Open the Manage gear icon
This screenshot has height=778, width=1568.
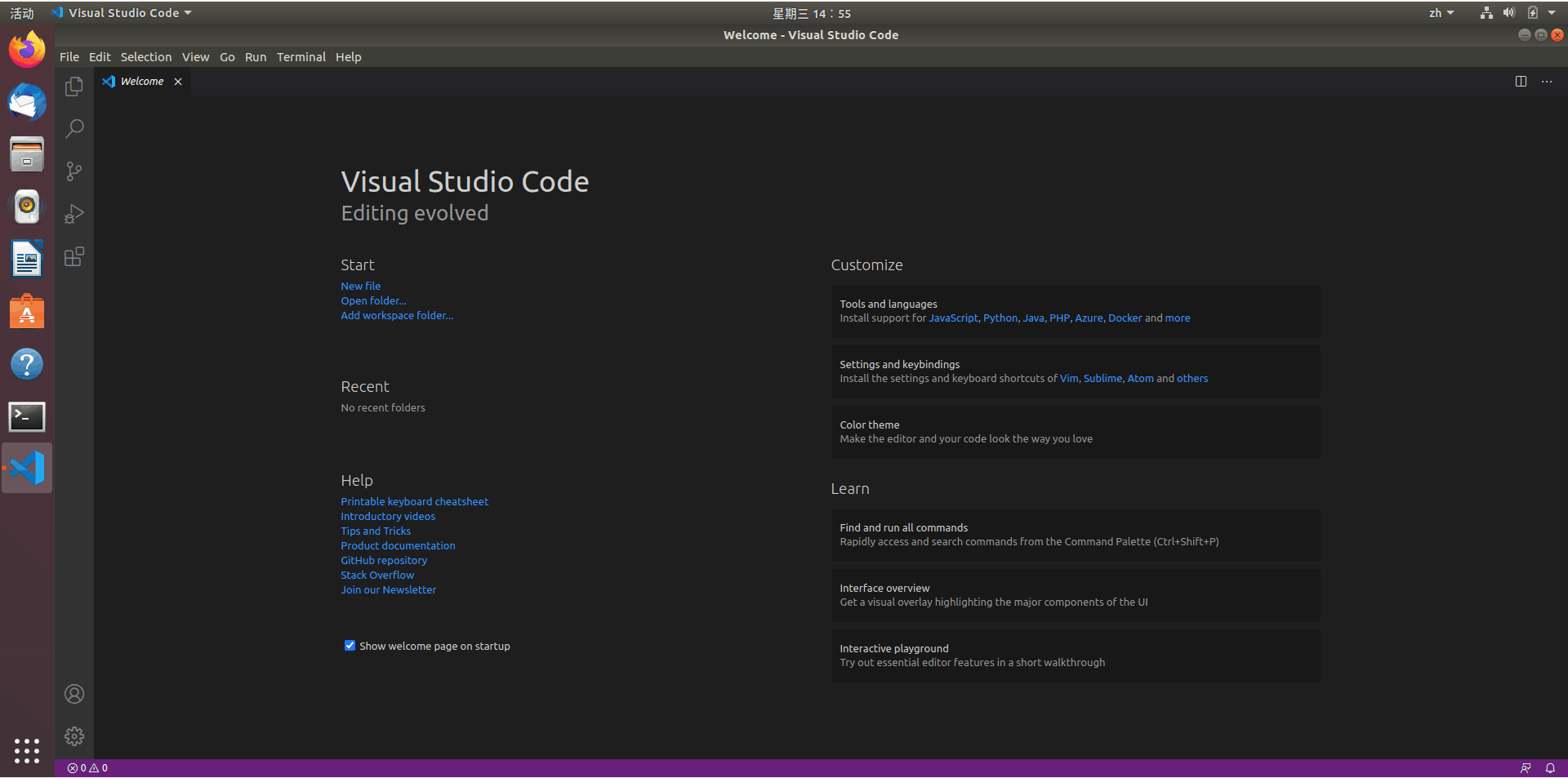click(74, 736)
